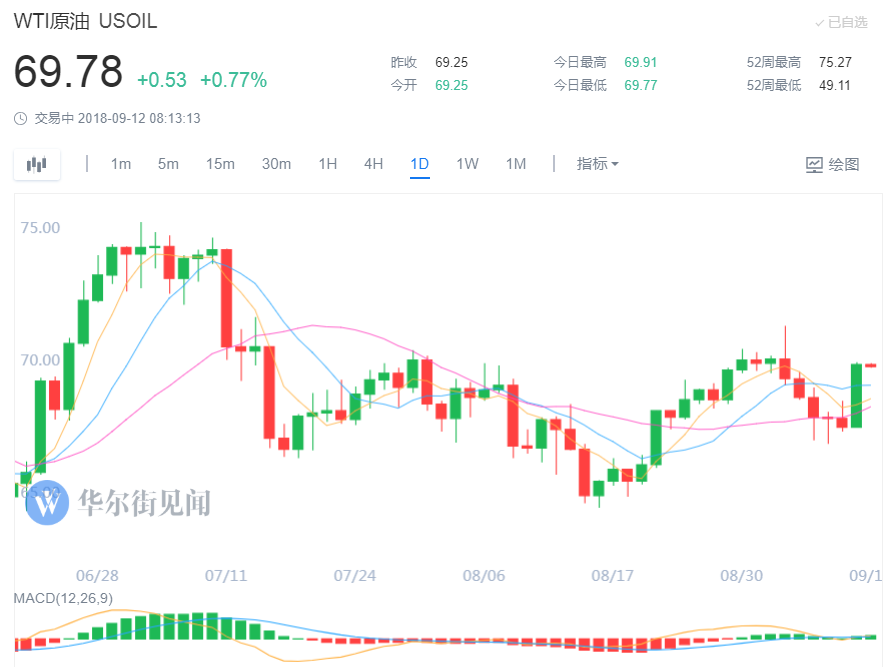The height and width of the screenshot is (667, 889).
Task: Select the 1m timeframe
Action: point(121,164)
